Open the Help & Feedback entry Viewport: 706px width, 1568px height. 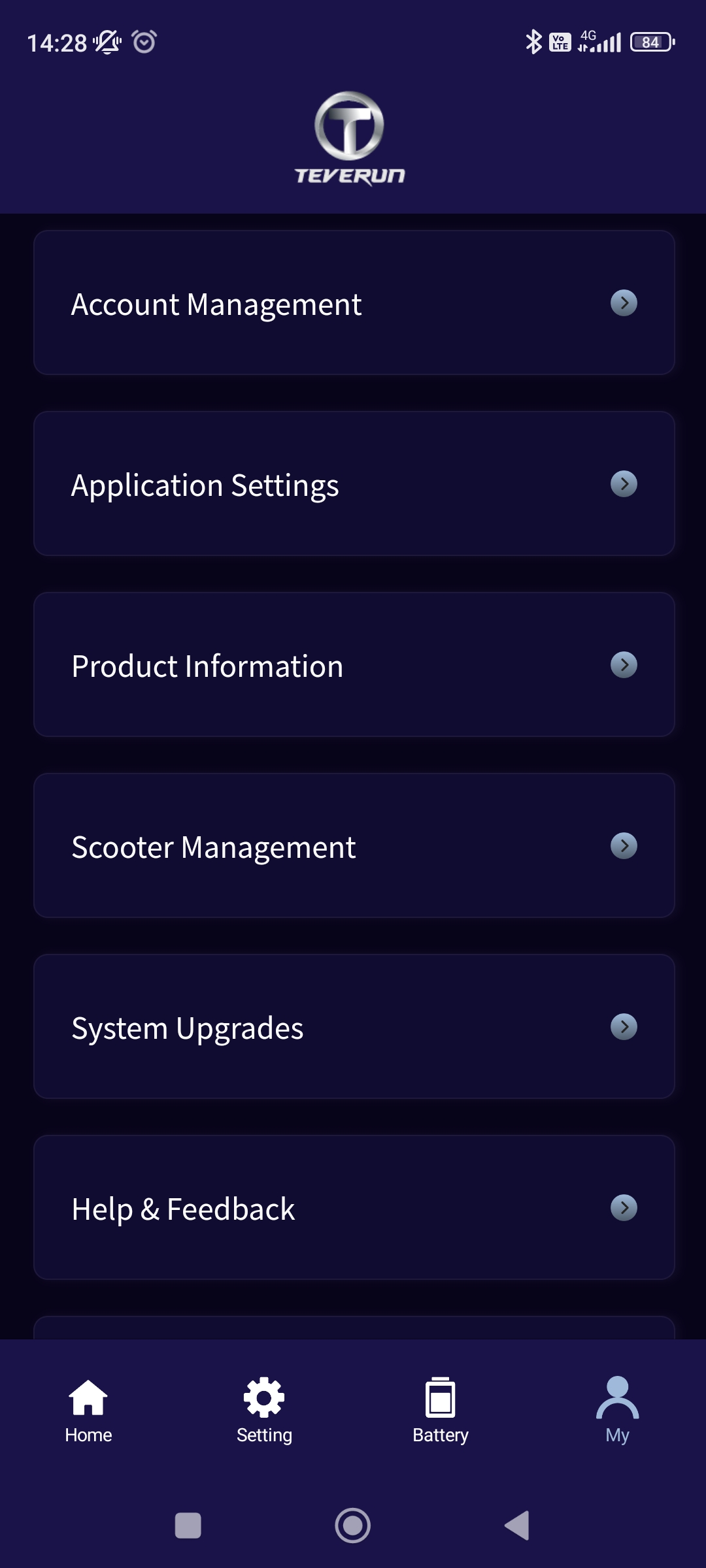pyautogui.click(x=354, y=1208)
